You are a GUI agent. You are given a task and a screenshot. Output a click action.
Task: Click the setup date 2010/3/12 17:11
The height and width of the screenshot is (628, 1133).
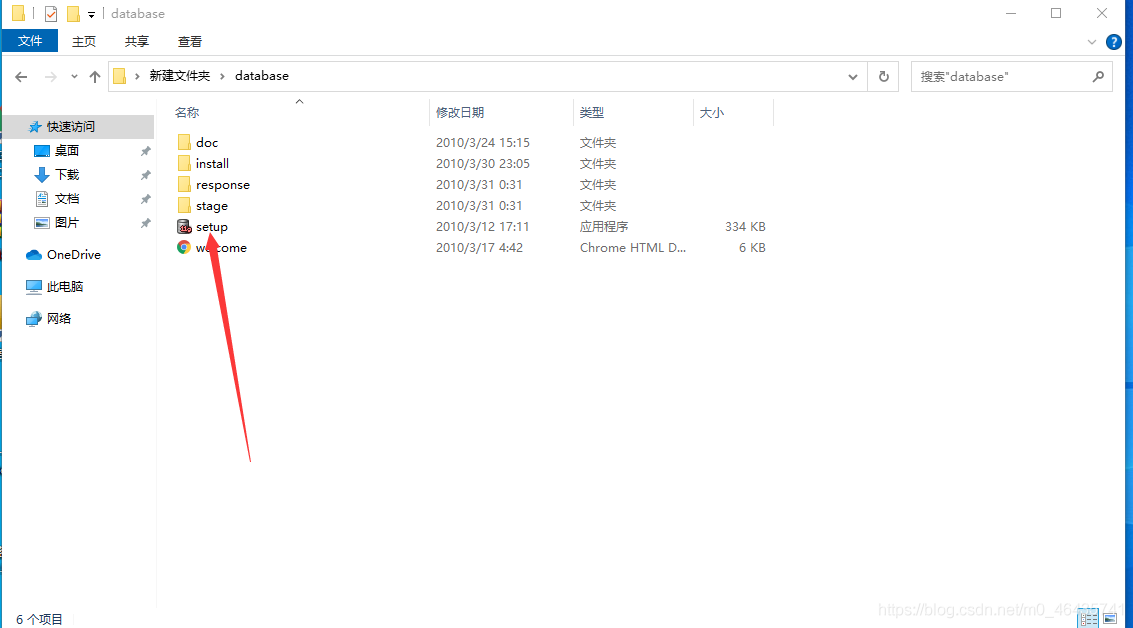click(x=483, y=226)
